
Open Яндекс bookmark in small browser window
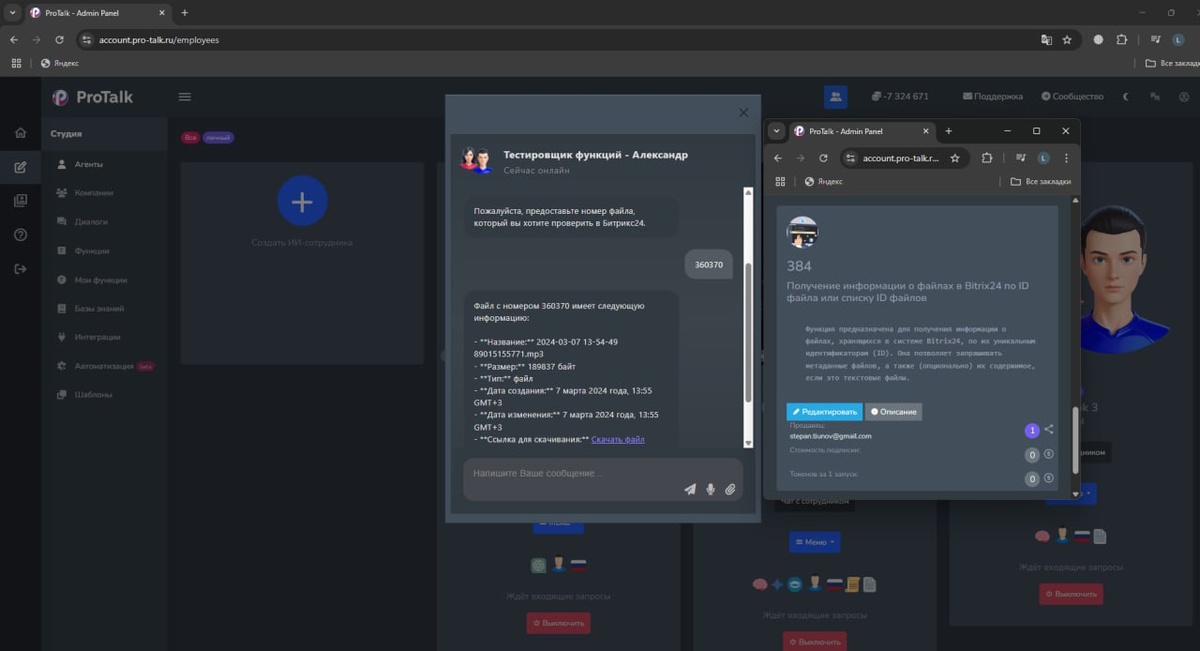(823, 181)
